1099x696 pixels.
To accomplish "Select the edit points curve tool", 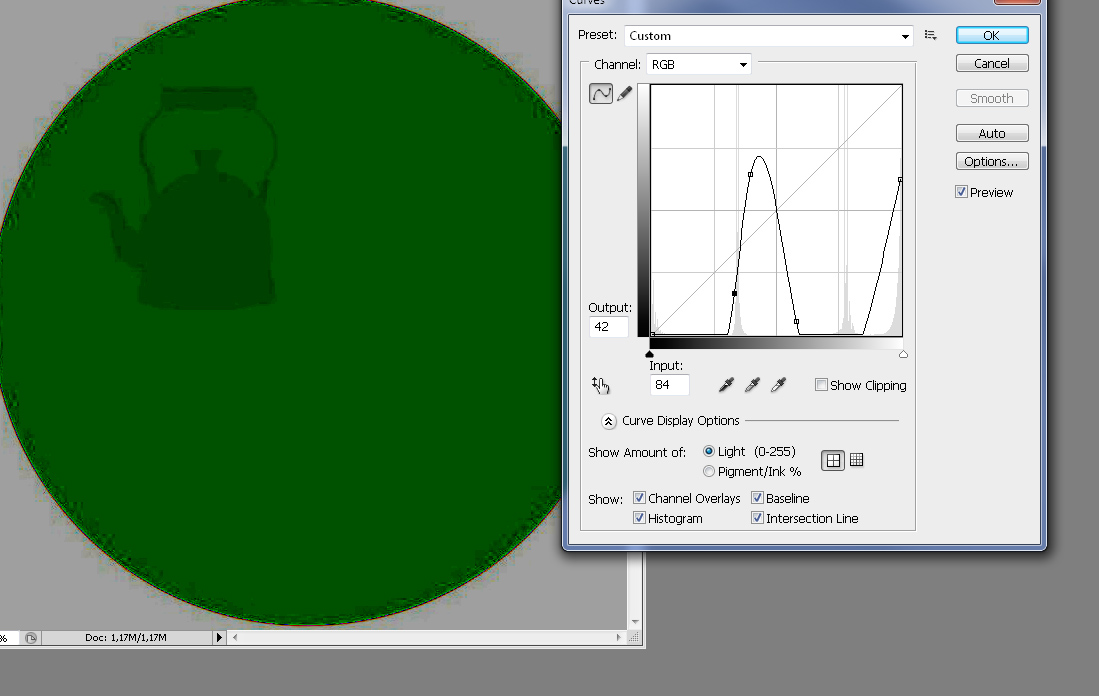I will coord(601,93).
